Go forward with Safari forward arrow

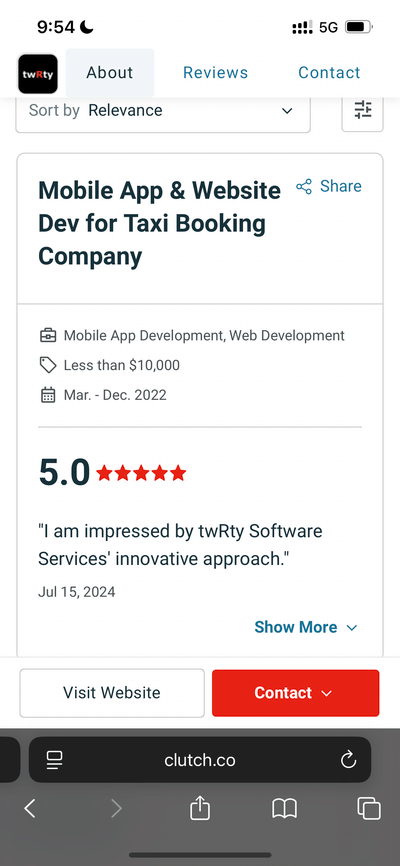(116, 809)
